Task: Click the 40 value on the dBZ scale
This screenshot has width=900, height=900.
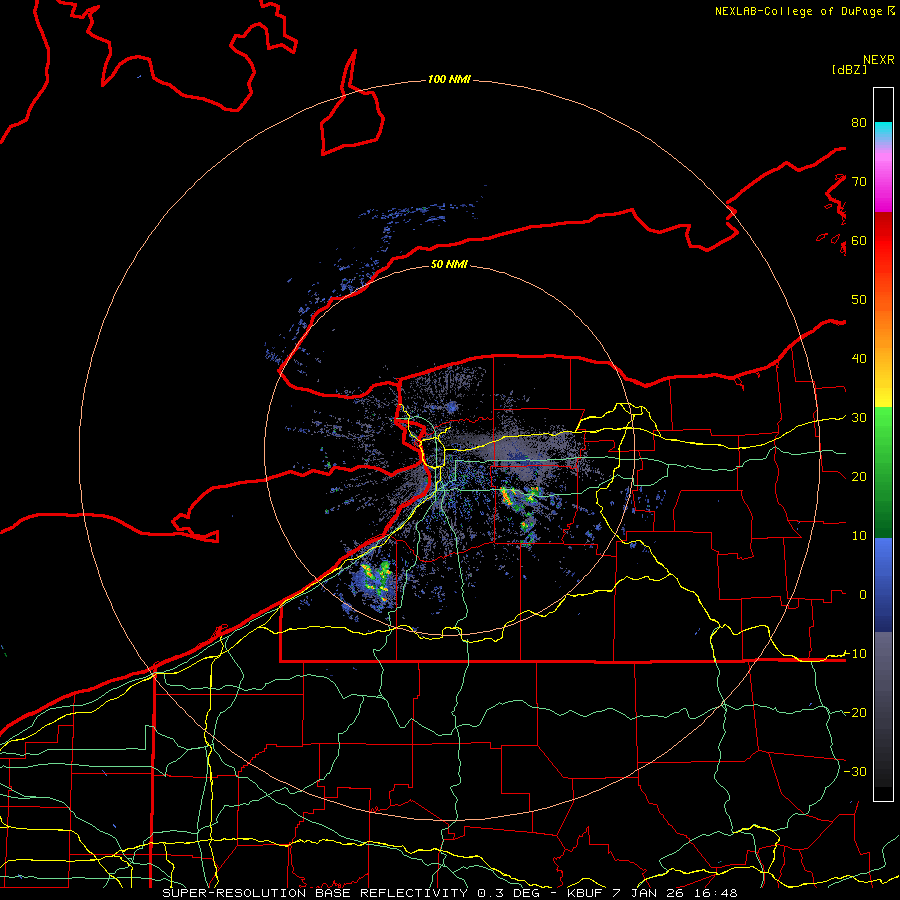Action: (x=859, y=359)
